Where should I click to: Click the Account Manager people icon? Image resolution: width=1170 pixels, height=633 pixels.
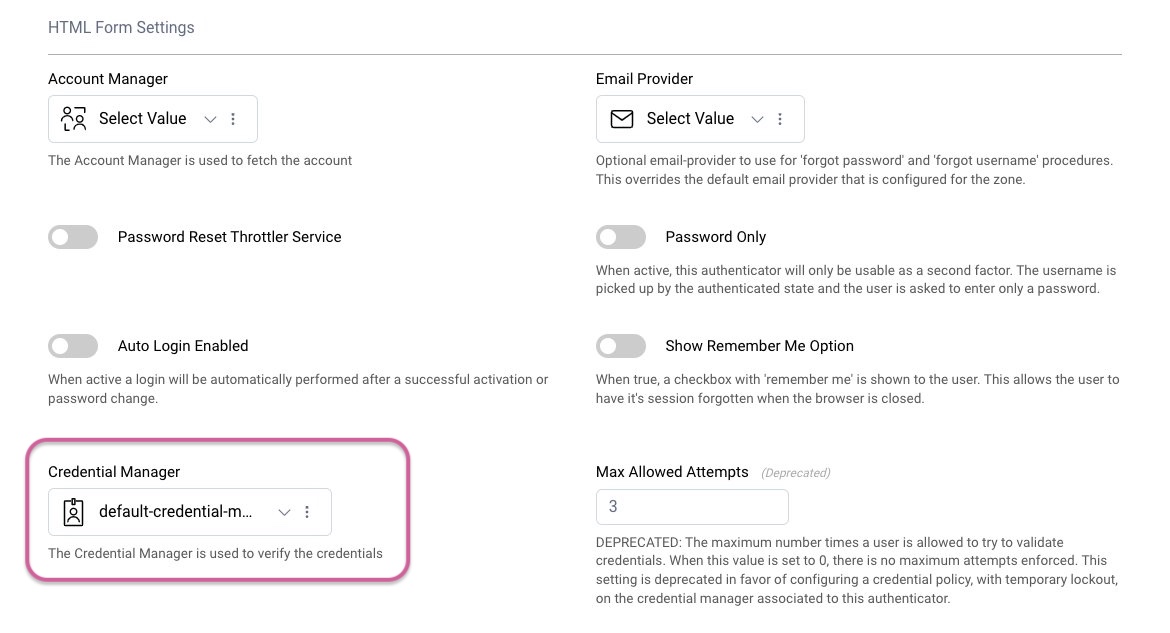[x=73, y=119]
